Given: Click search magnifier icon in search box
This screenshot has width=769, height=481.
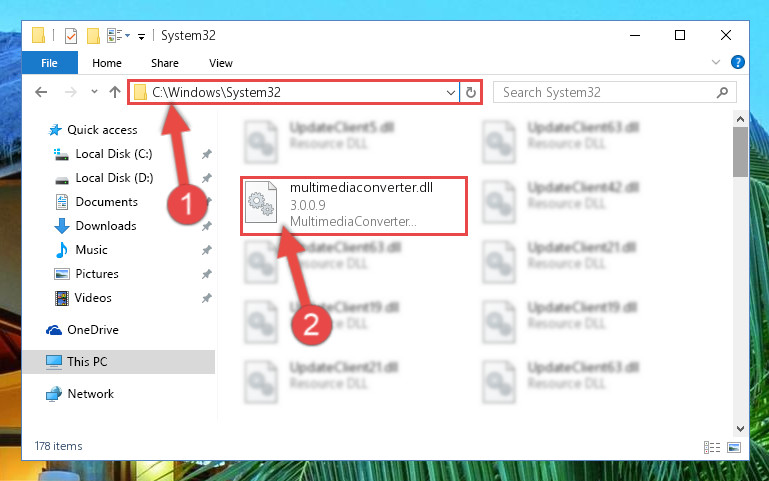Looking at the screenshot, I should 722,92.
